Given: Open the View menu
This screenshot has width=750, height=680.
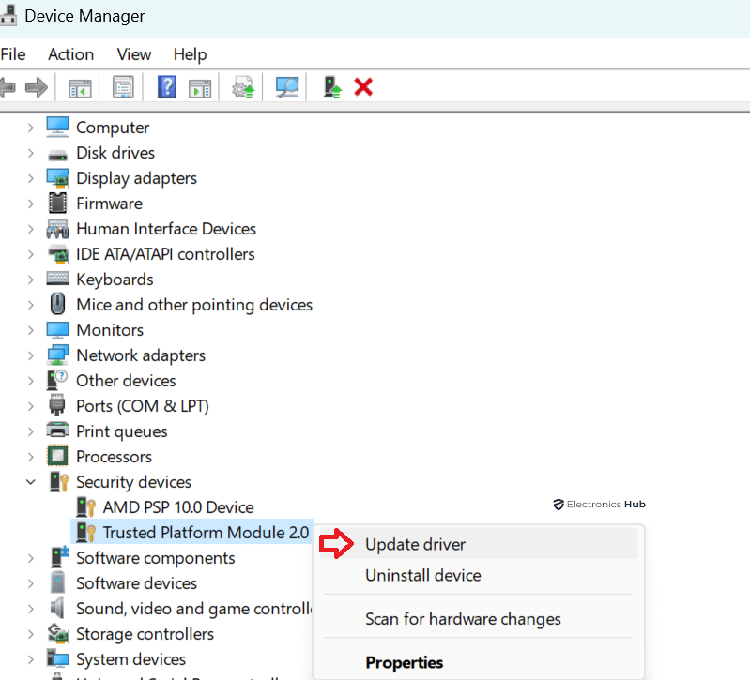Looking at the screenshot, I should click(x=133, y=54).
